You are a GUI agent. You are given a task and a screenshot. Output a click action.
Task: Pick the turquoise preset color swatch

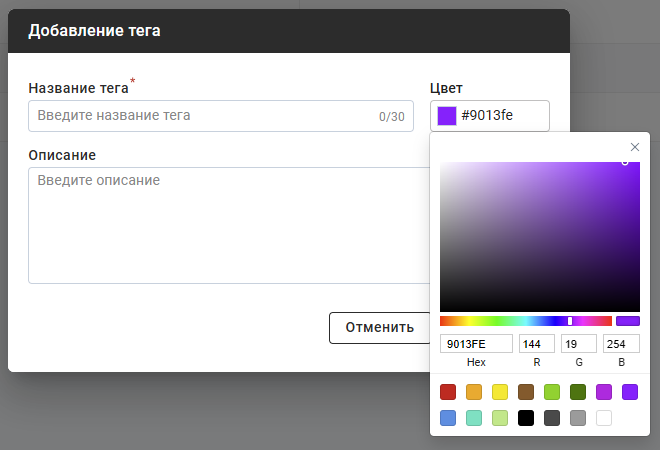[474, 418]
